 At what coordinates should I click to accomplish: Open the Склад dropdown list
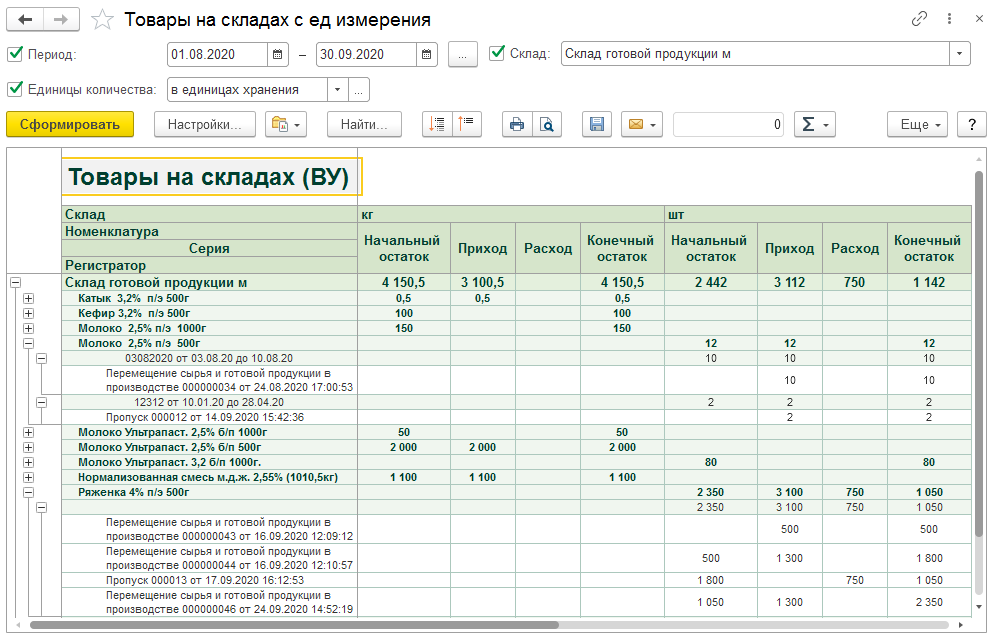coord(960,54)
